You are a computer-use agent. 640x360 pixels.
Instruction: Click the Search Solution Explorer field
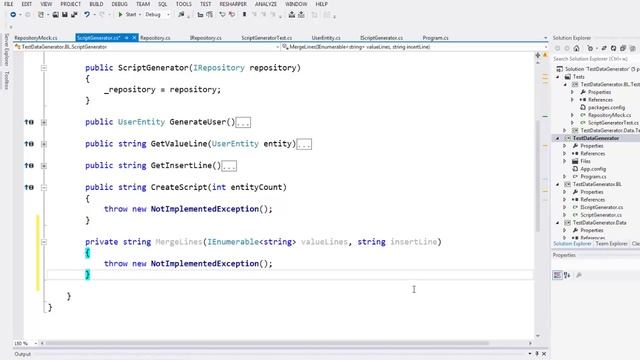(595, 59)
